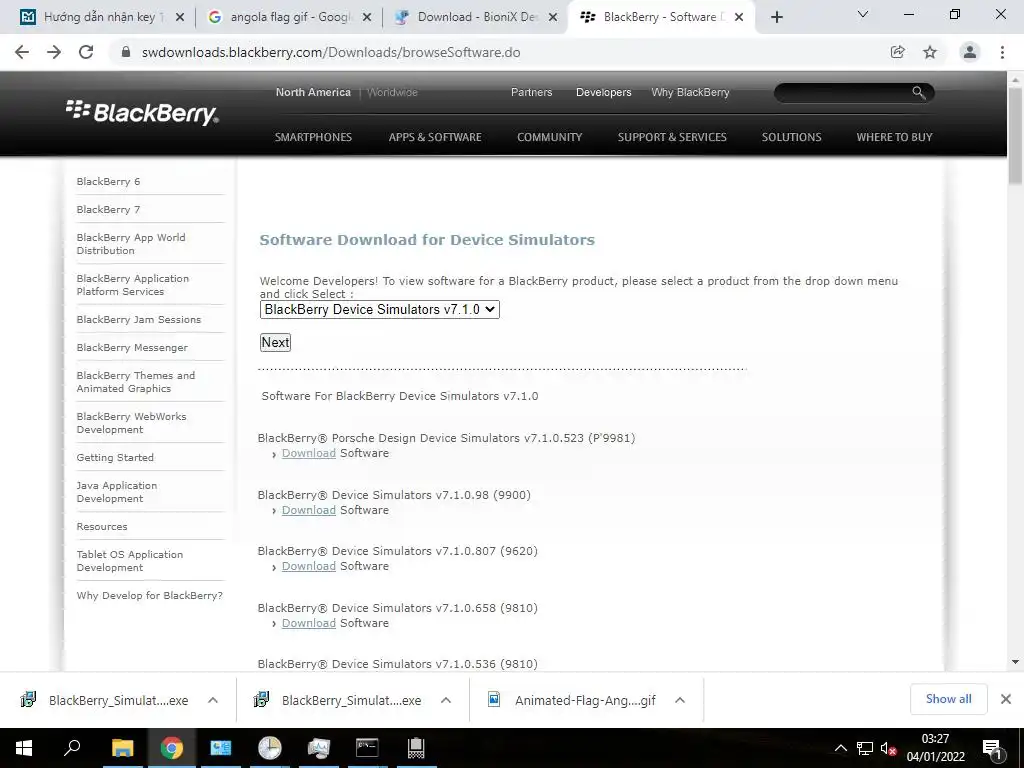Screen dimensions: 1024x768
Task: Open the Device Simulators version dropdown
Action: 379,310
